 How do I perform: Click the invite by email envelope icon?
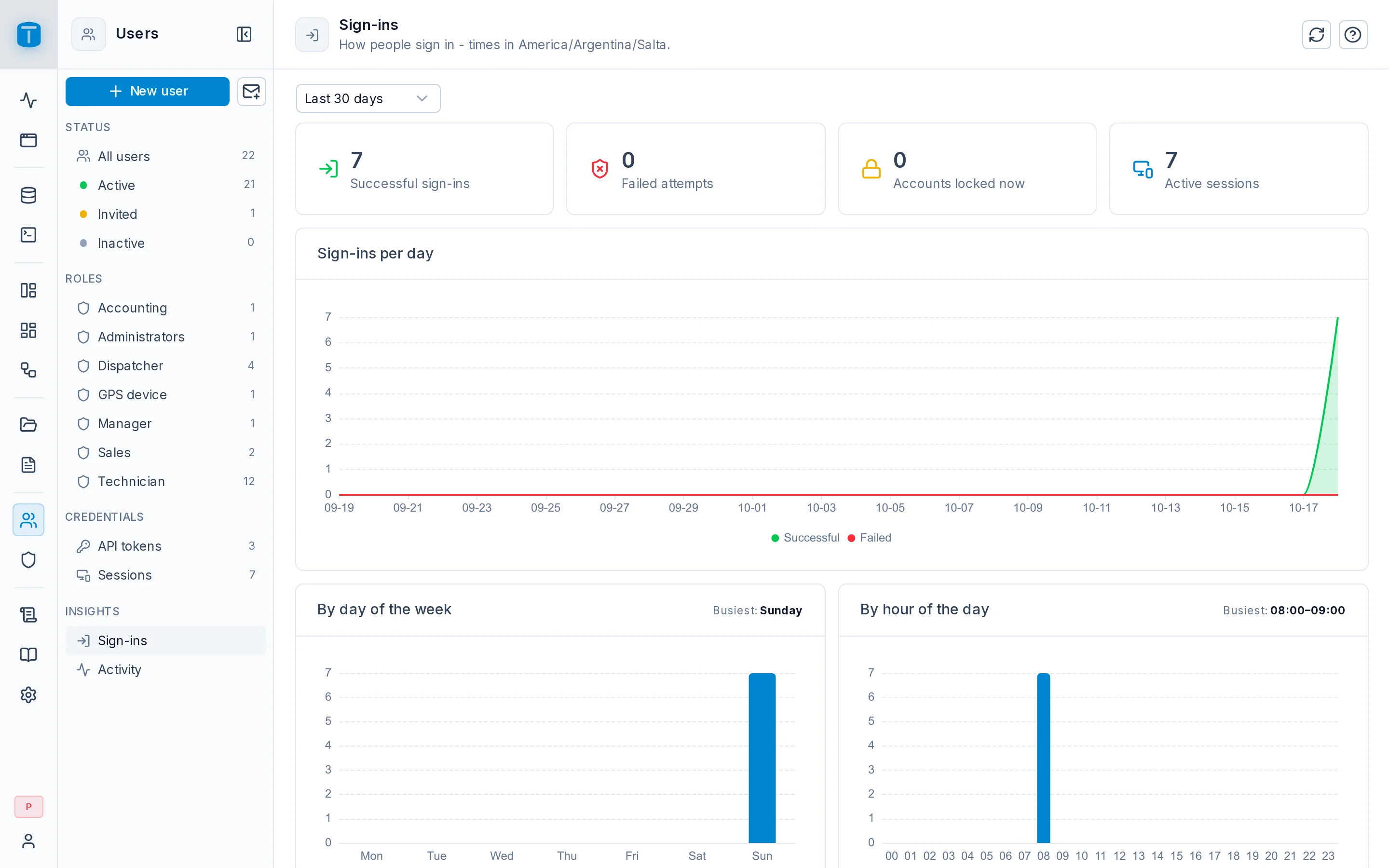(x=251, y=91)
